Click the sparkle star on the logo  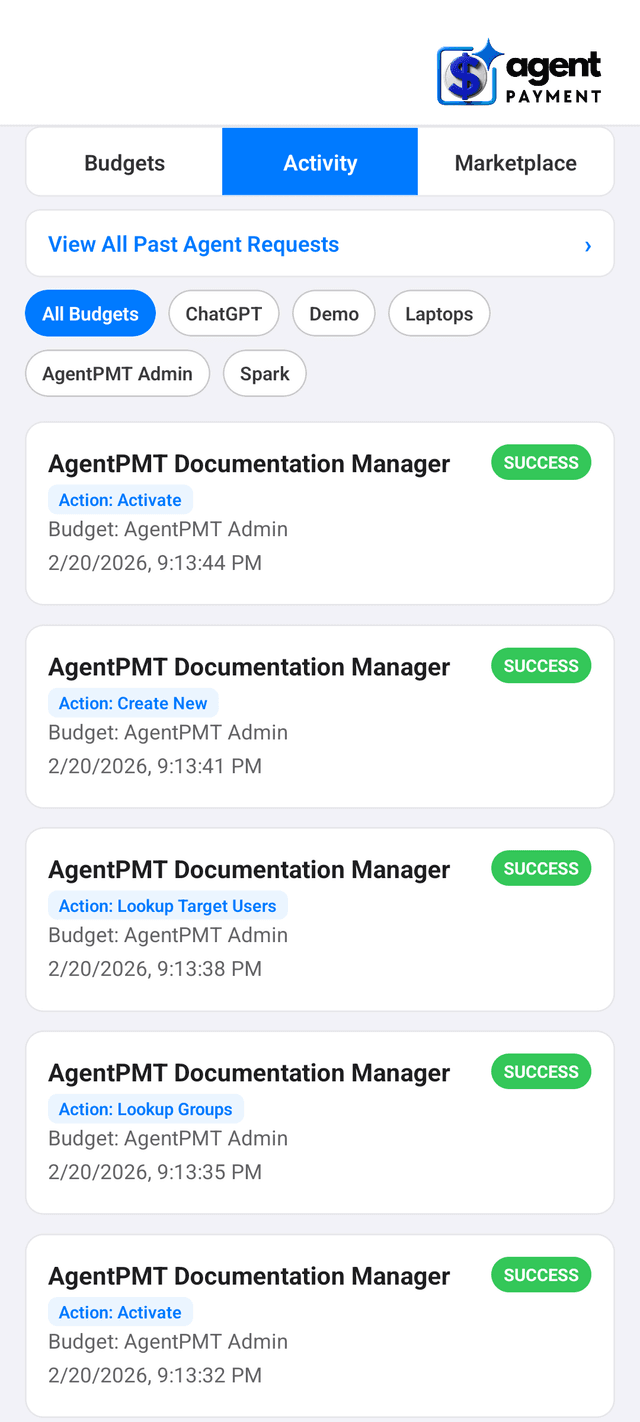(x=487, y=52)
